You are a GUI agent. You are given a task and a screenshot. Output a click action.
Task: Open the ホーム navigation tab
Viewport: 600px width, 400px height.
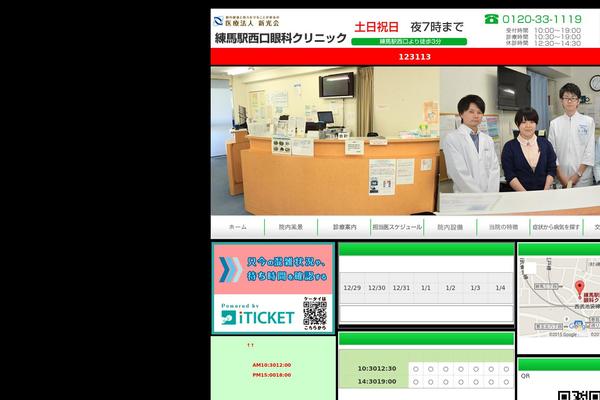238,227
